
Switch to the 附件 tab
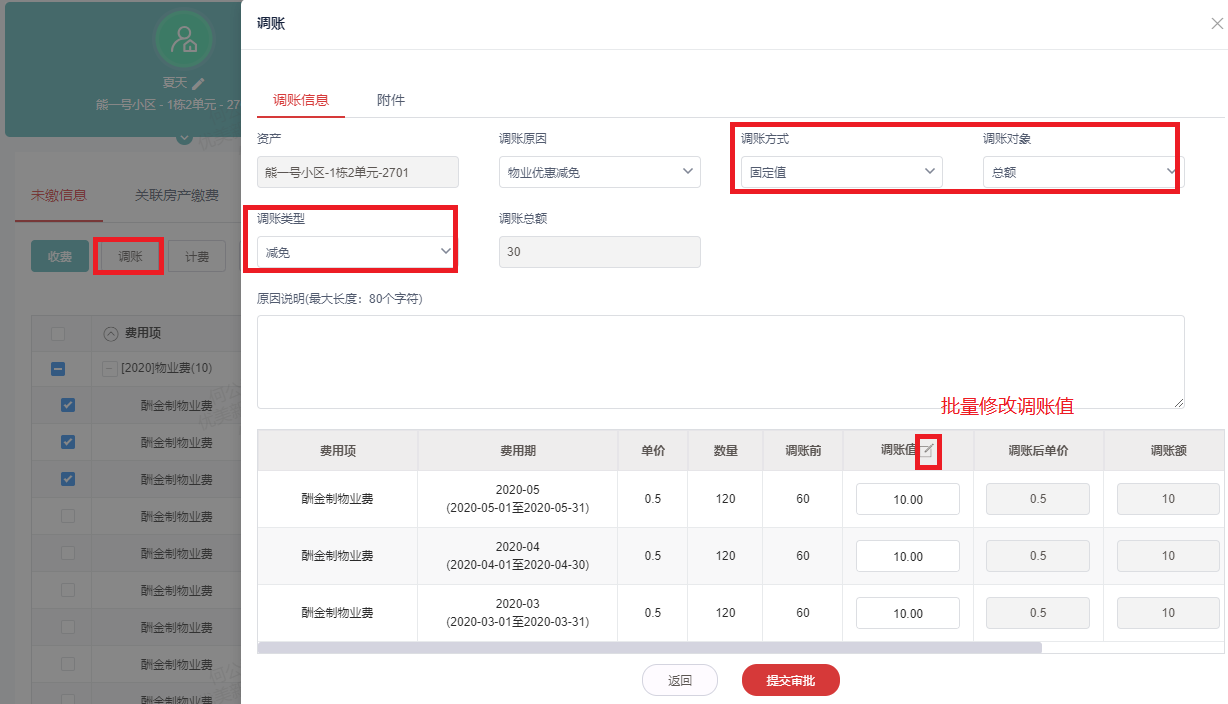pos(391,100)
